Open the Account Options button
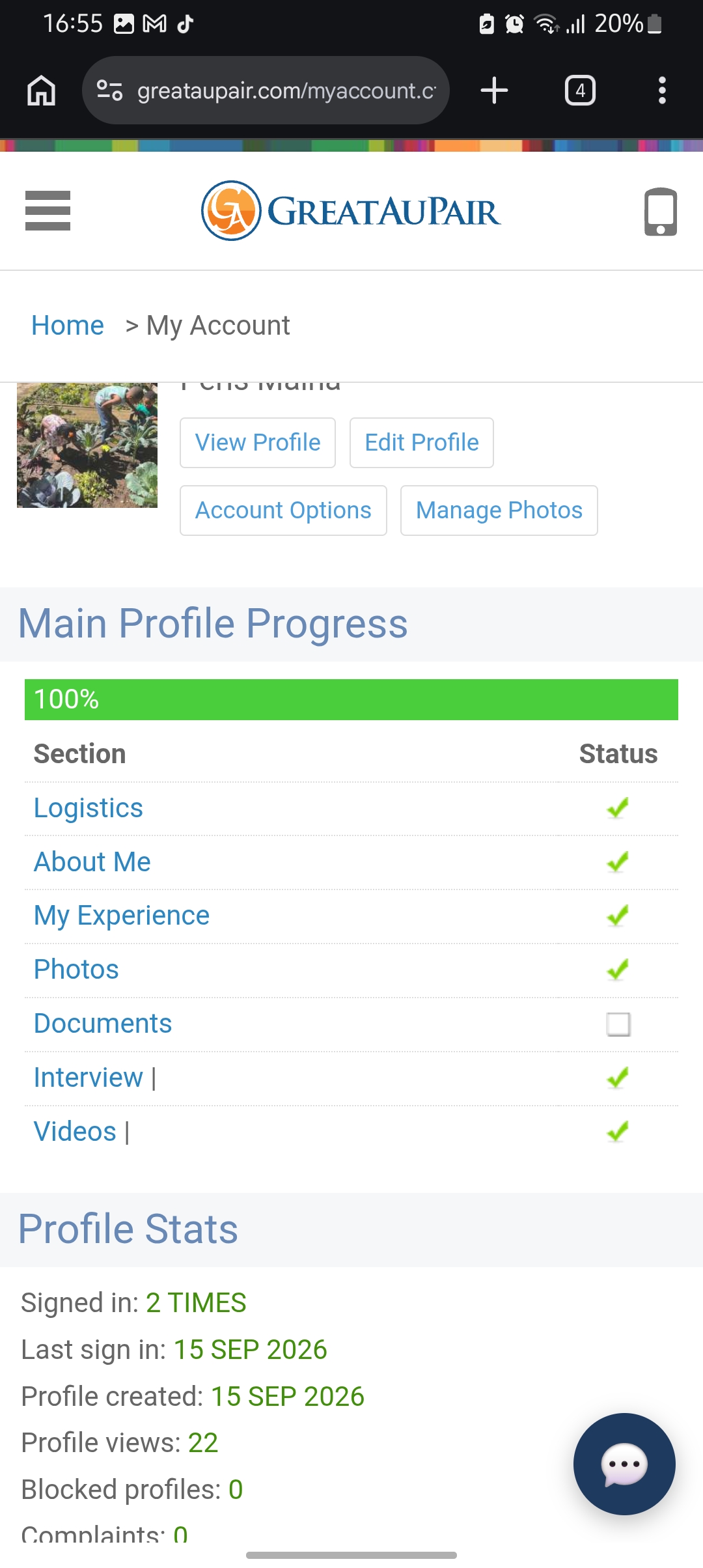This screenshot has width=703, height=1568. click(283, 511)
